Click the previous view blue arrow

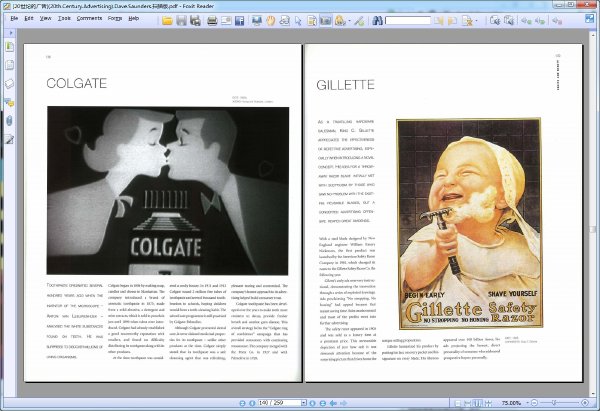pos(334,403)
